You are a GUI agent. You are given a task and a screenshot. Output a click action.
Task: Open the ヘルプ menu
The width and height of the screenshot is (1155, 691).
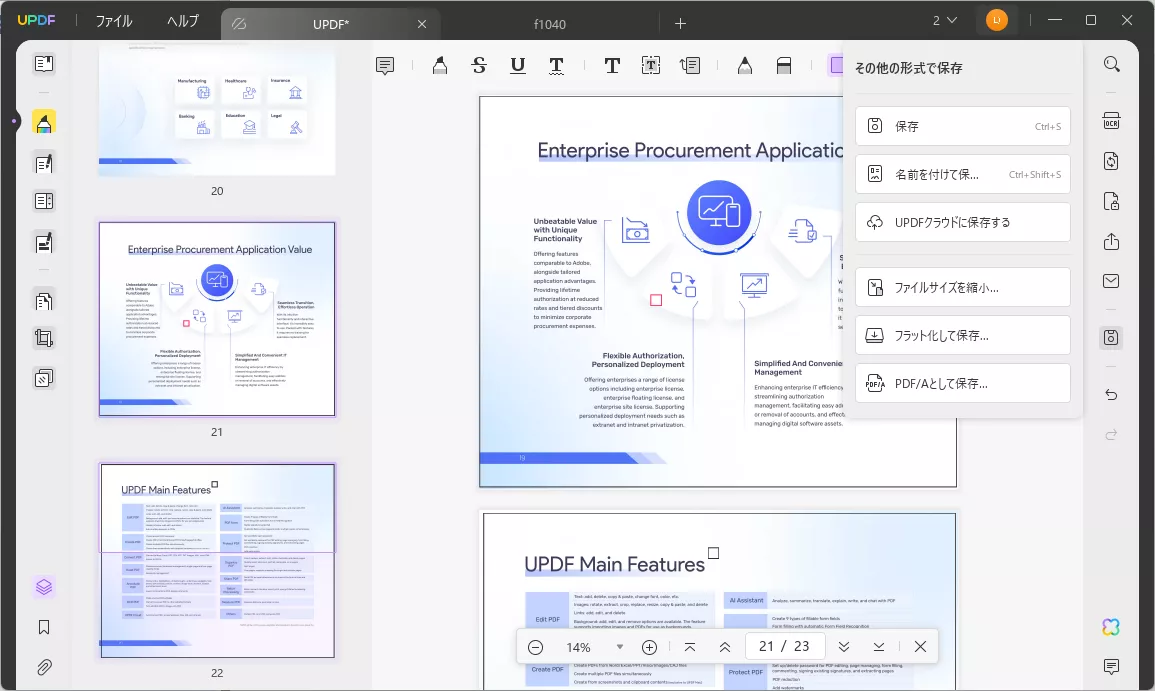point(183,21)
